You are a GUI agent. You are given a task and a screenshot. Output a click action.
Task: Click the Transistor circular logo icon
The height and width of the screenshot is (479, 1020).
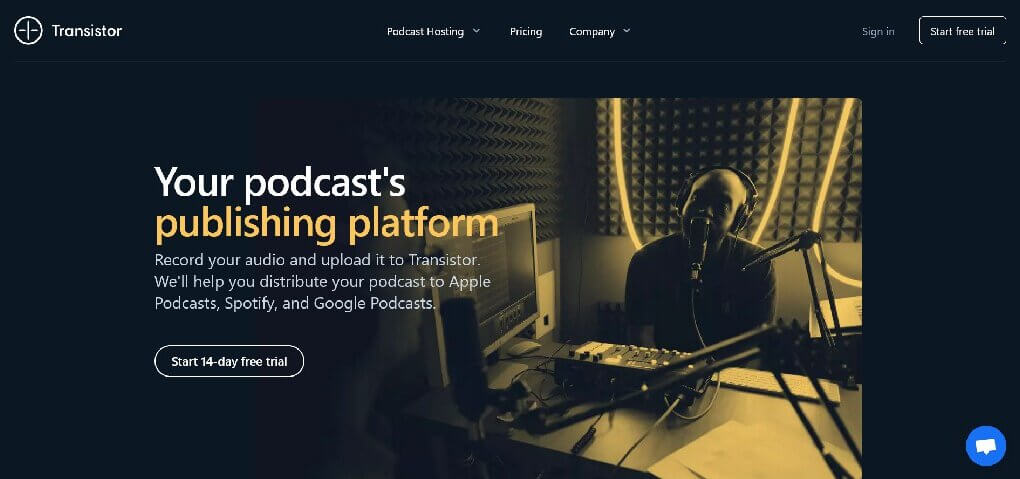[x=28, y=31]
